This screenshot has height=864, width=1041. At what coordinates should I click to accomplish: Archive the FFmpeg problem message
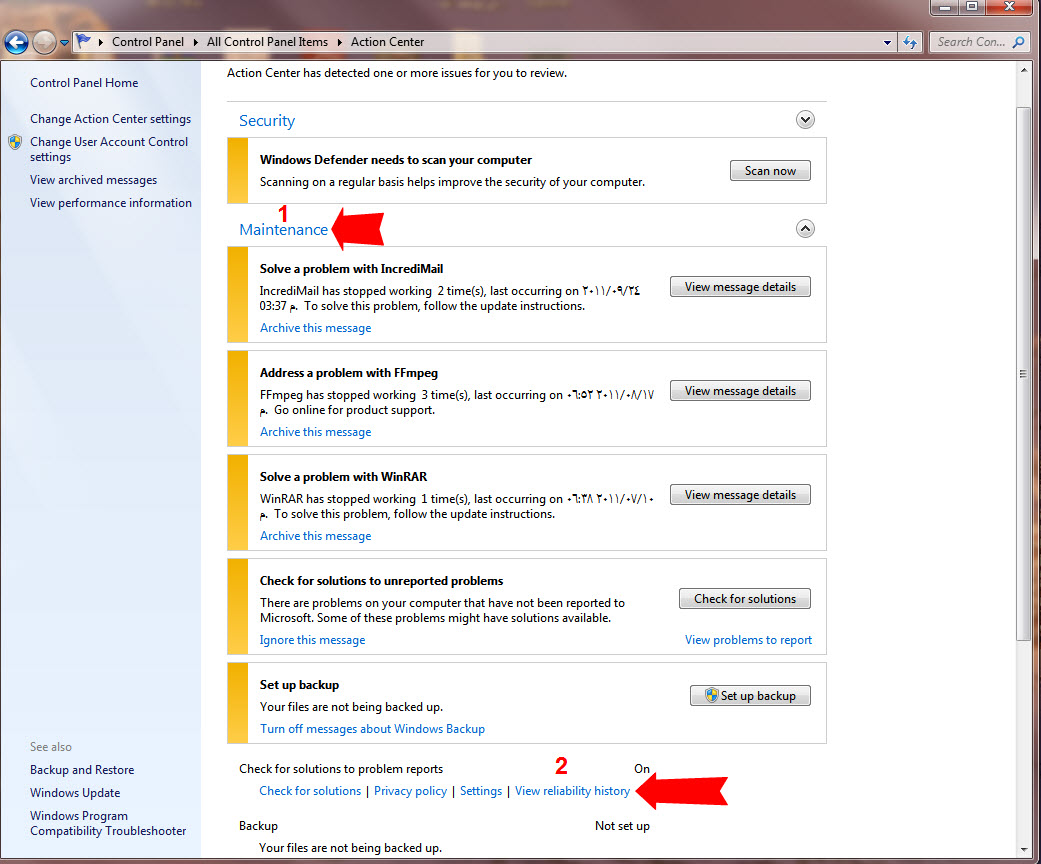[x=315, y=432]
